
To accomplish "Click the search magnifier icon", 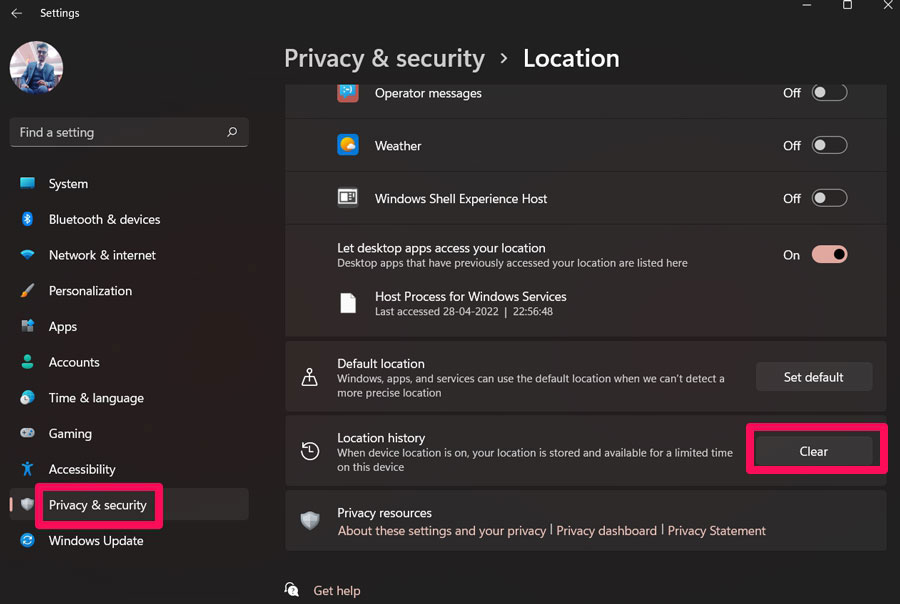I will [x=232, y=132].
